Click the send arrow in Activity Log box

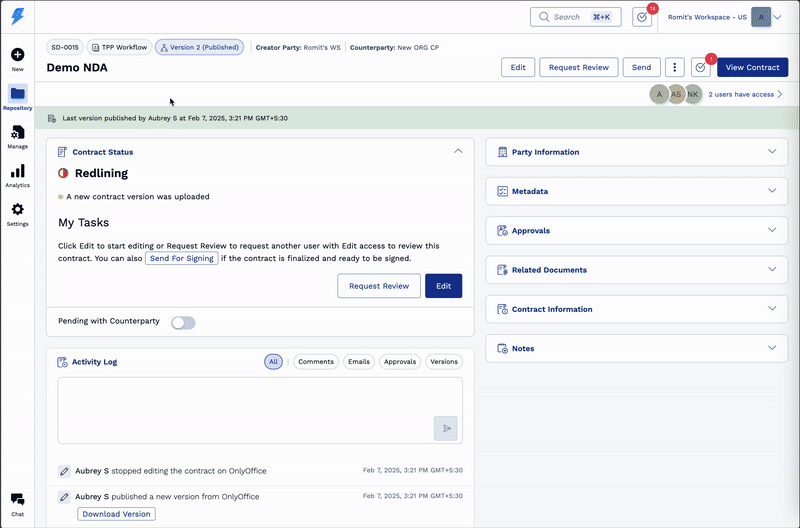point(446,429)
